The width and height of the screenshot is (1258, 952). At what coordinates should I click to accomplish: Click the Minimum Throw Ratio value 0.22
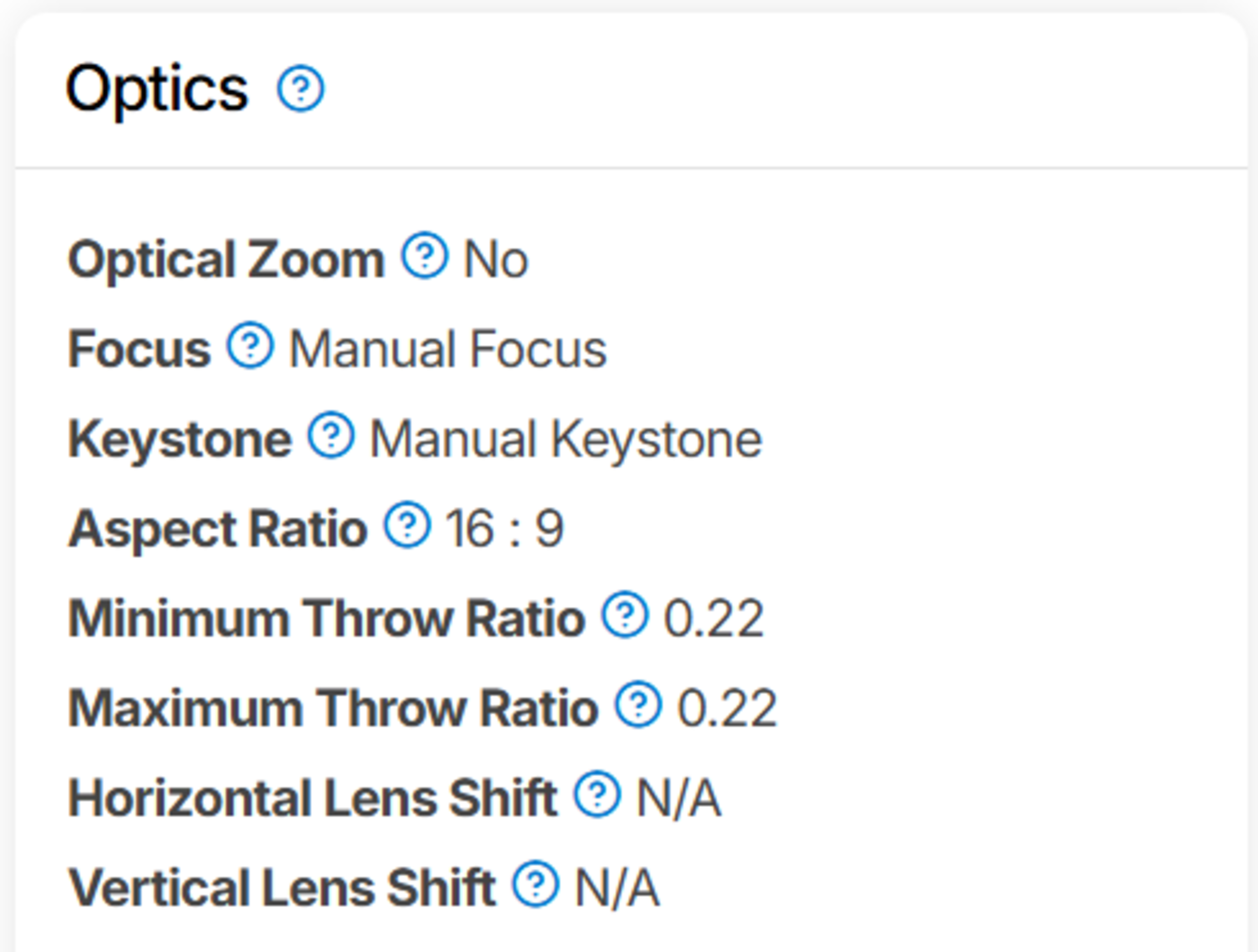click(x=714, y=618)
